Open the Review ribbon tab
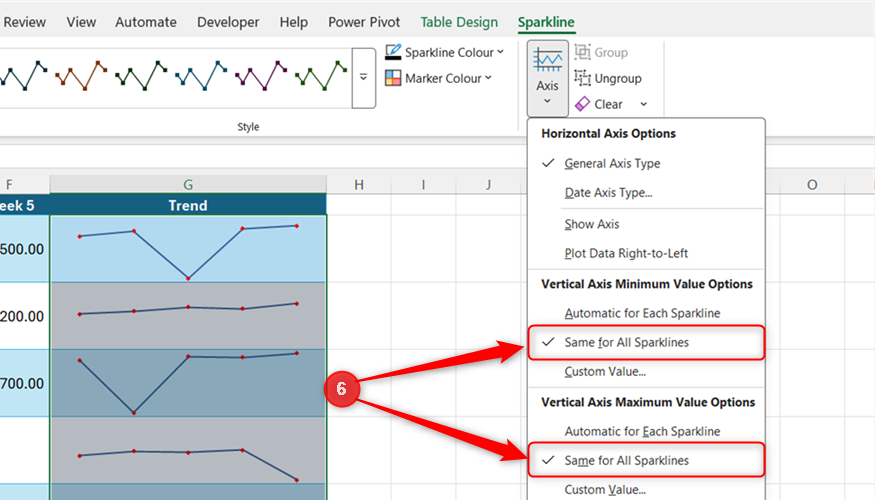Image resolution: width=875 pixels, height=500 pixels. [24, 22]
